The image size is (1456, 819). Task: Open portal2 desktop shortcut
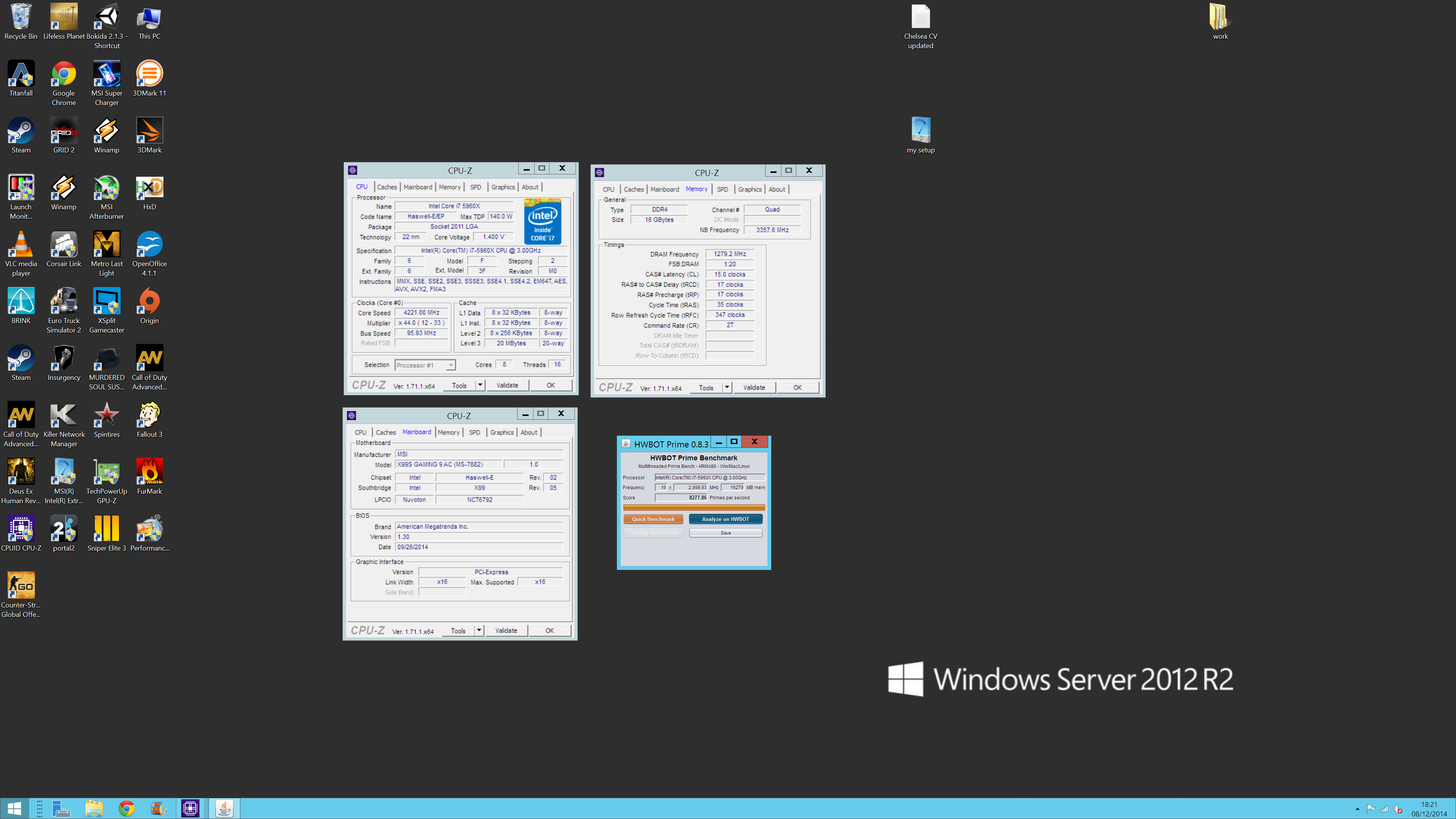pos(63,533)
